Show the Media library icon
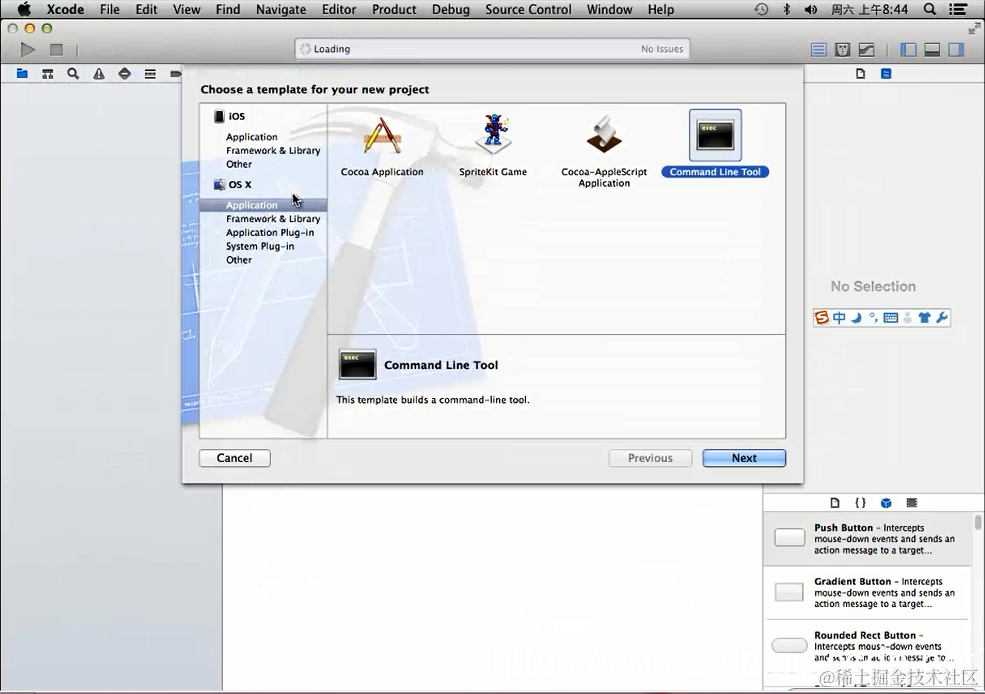 (912, 502)
